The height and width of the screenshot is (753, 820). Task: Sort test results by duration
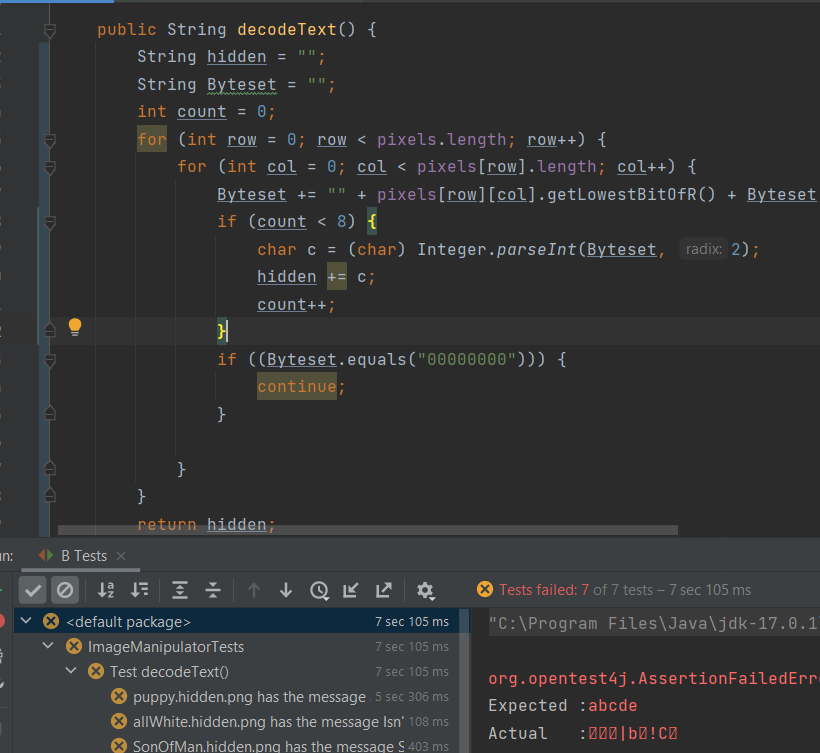pos(140,590)
